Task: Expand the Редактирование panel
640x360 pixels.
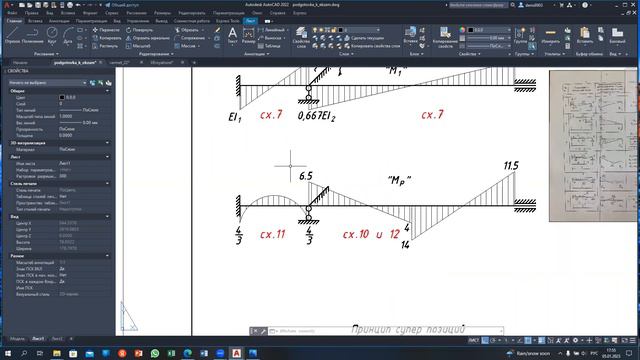Action: coord(156,54)
